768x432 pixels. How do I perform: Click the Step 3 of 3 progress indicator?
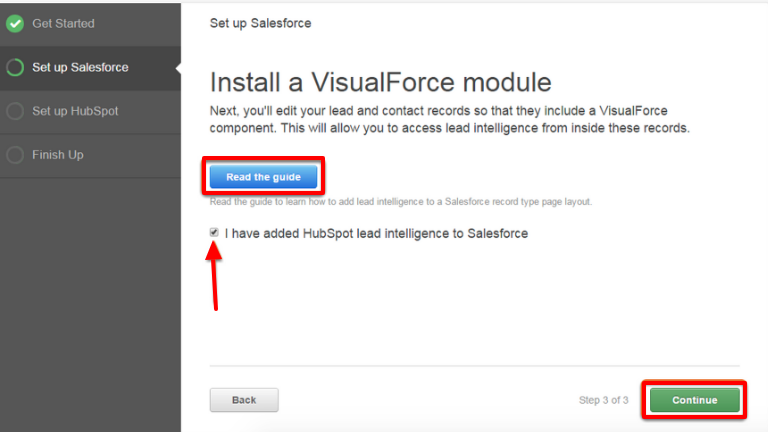coord(603,400)
